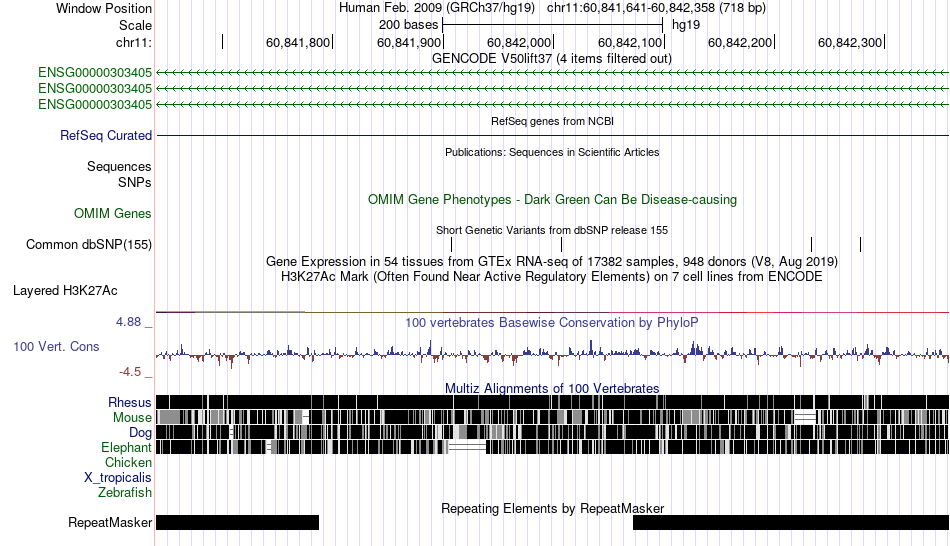This screenshot has width=950, height=546.
Task: Click the 60,842,000 ruler coordinate
Action: point(519,42)
